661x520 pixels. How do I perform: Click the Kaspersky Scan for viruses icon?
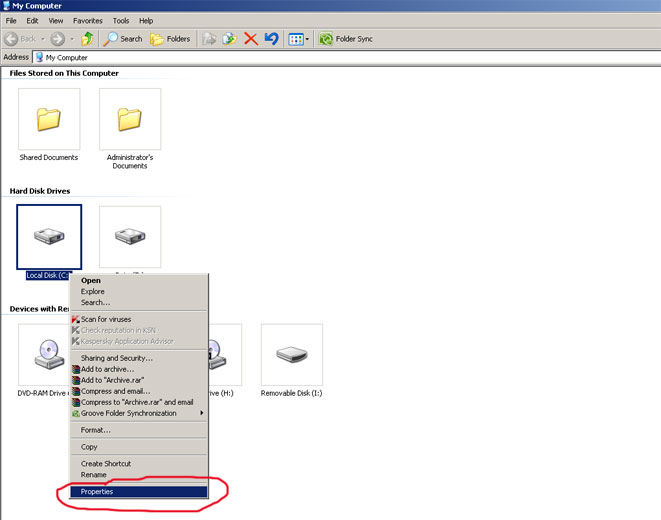76,319
